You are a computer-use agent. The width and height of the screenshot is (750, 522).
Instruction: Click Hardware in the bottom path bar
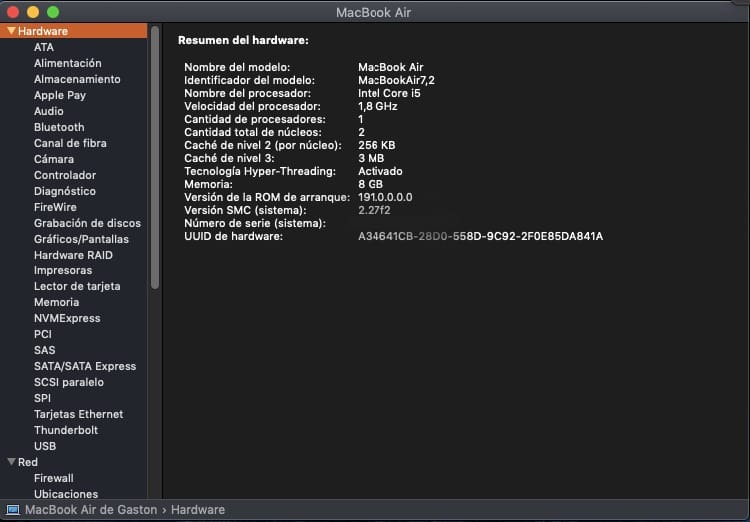198,510
